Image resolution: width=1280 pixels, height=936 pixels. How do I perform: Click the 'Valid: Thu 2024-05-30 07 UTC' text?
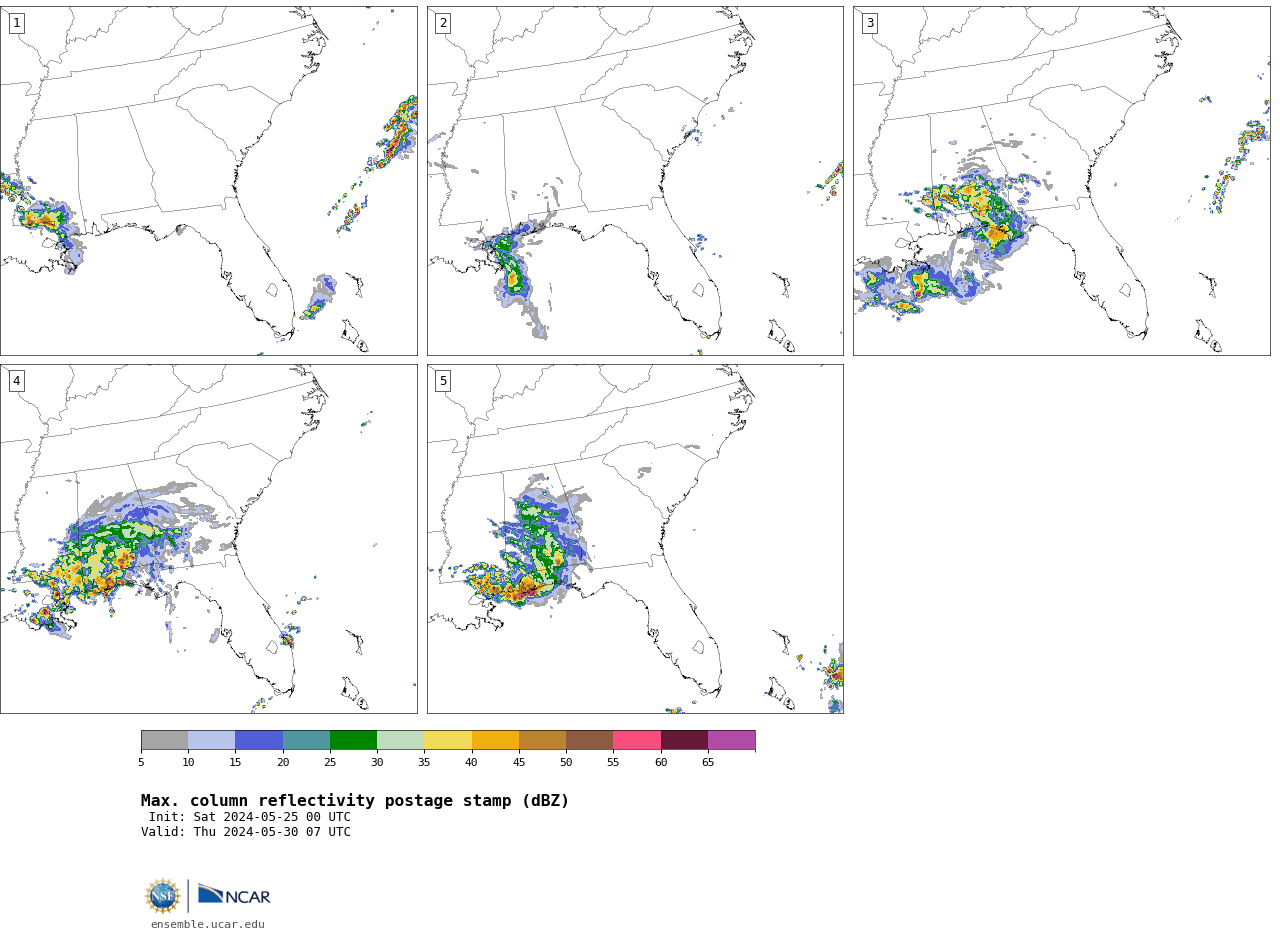246,832
